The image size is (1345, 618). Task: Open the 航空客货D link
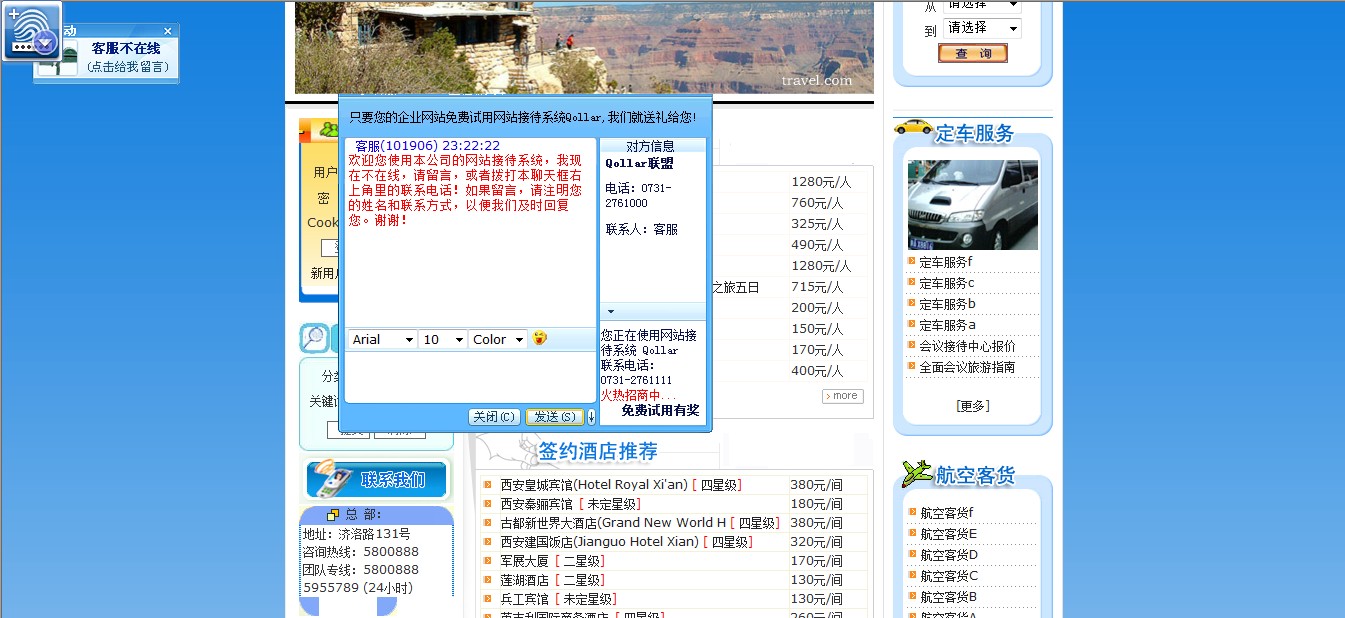pos(949,555)
